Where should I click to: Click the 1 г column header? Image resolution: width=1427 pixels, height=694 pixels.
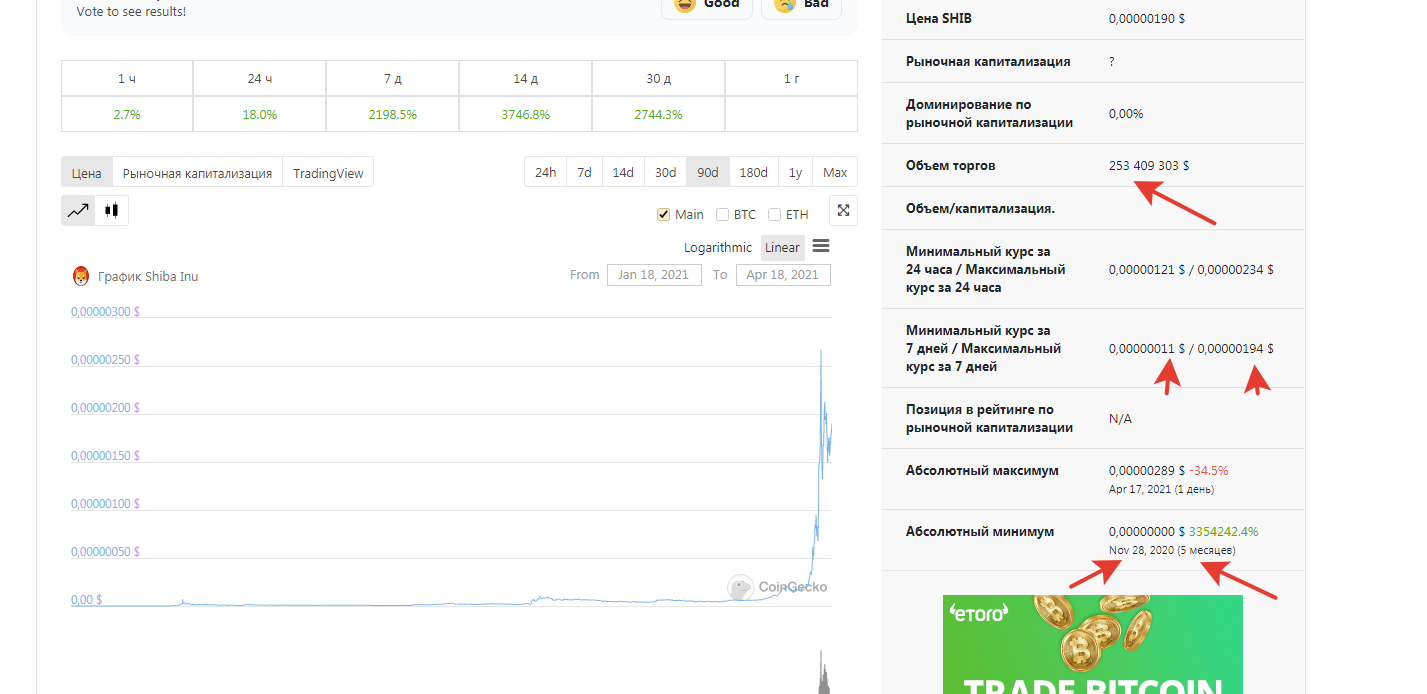(791, 78)
